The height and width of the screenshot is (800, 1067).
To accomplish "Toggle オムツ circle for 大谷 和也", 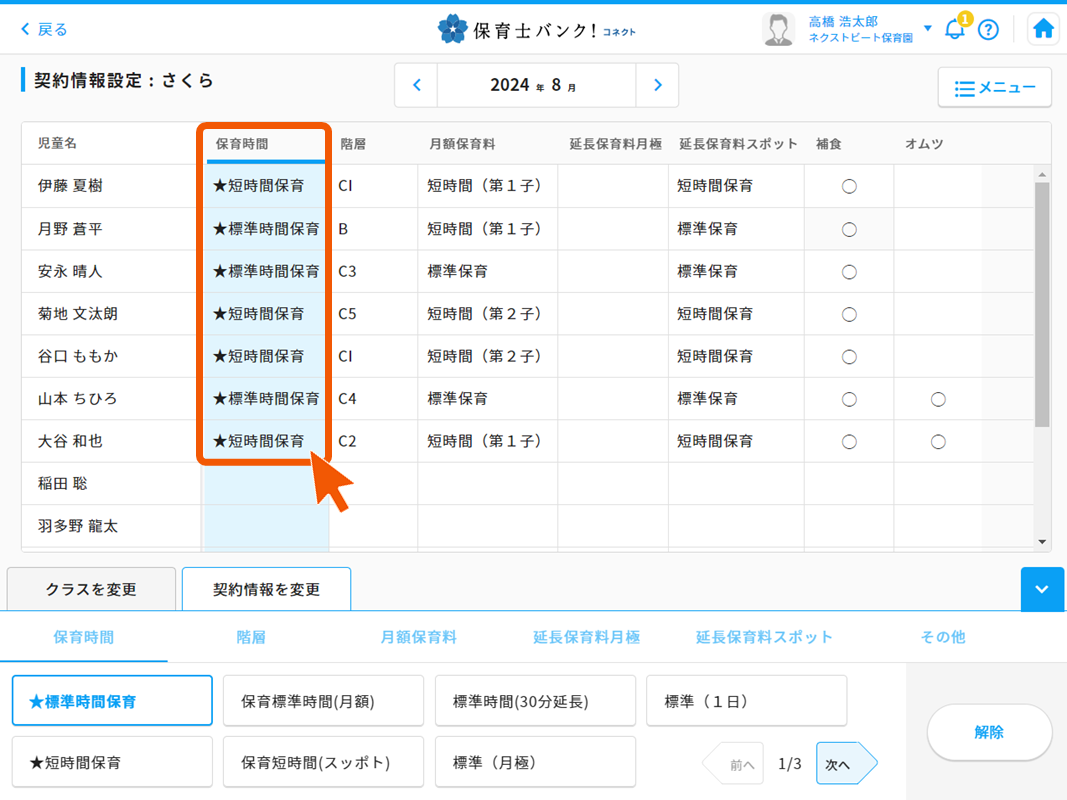I will (x=938, y=442).
